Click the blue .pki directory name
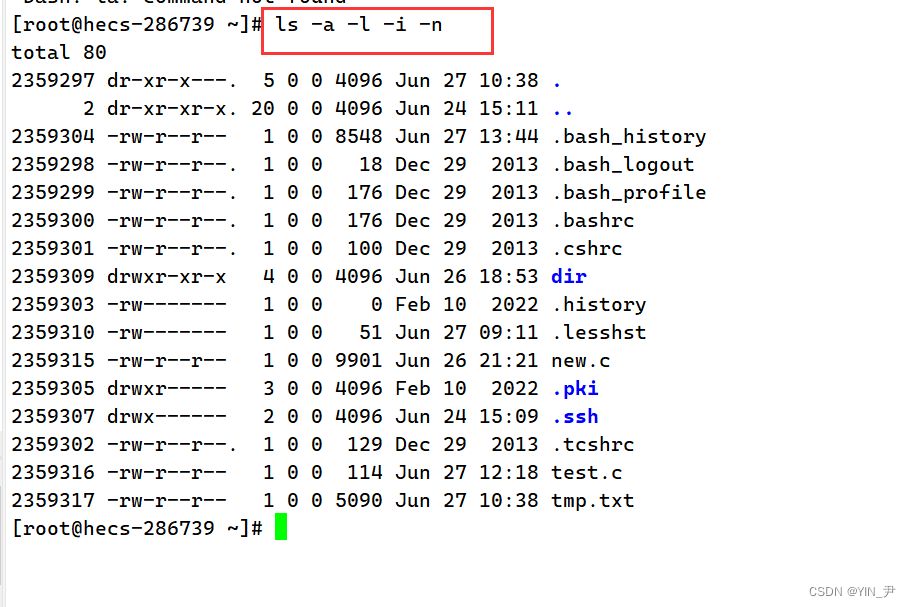The width and height of the screenshot is (911, 607). pos(574,388)
